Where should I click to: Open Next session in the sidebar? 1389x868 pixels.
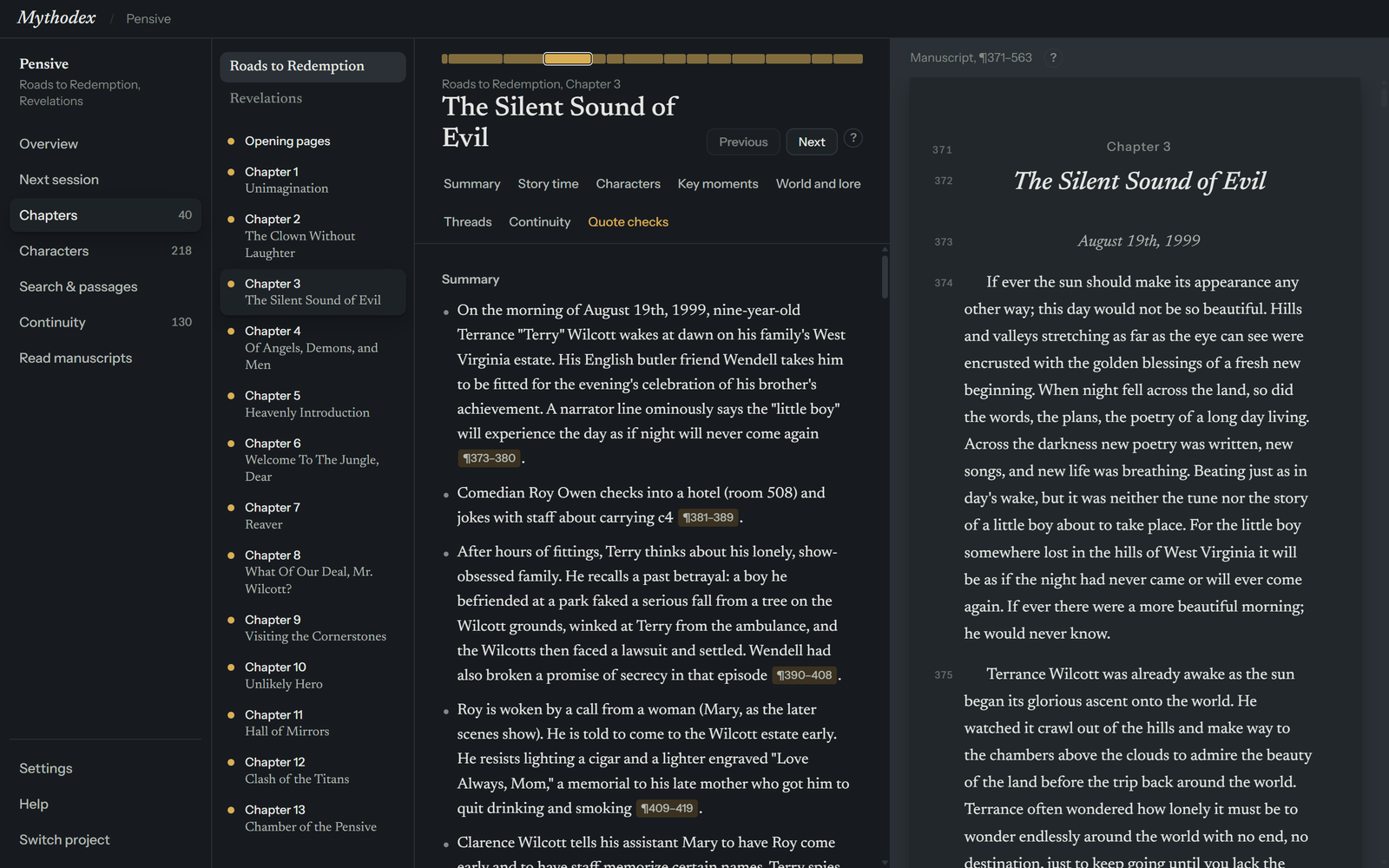coord(105,180)
